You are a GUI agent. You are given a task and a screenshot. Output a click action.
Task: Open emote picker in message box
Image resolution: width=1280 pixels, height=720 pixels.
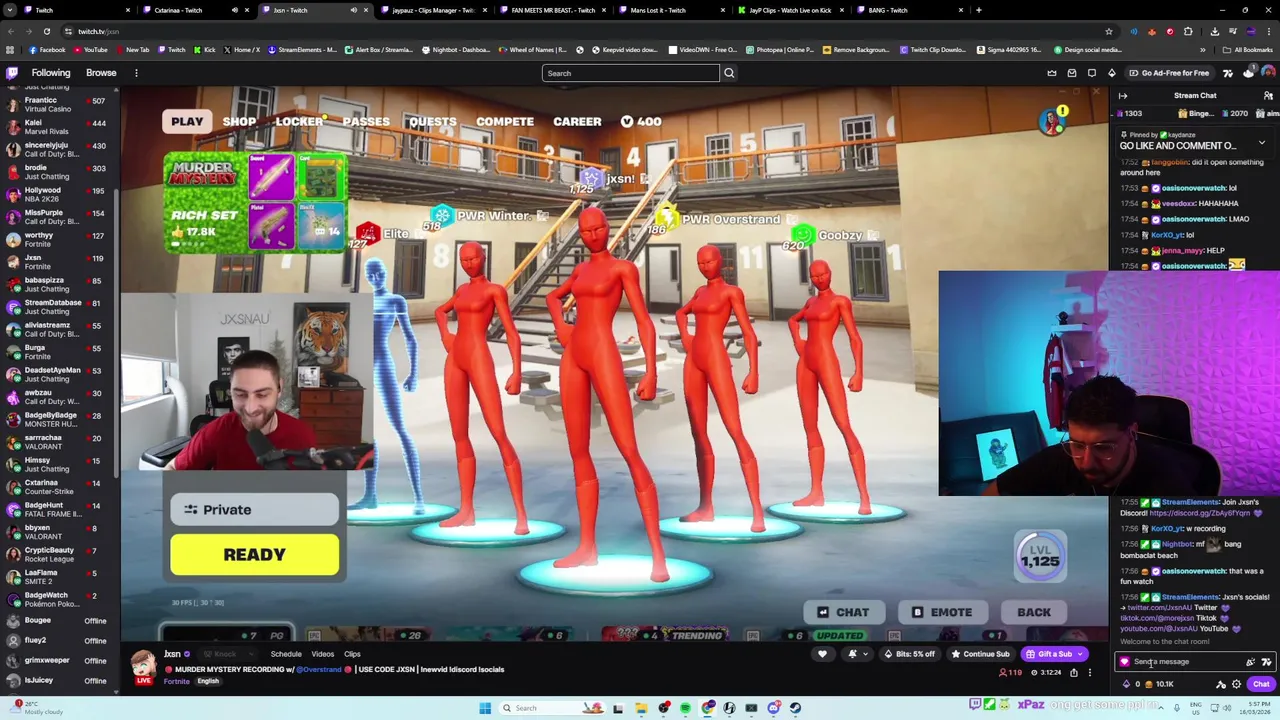point(1266,662)
